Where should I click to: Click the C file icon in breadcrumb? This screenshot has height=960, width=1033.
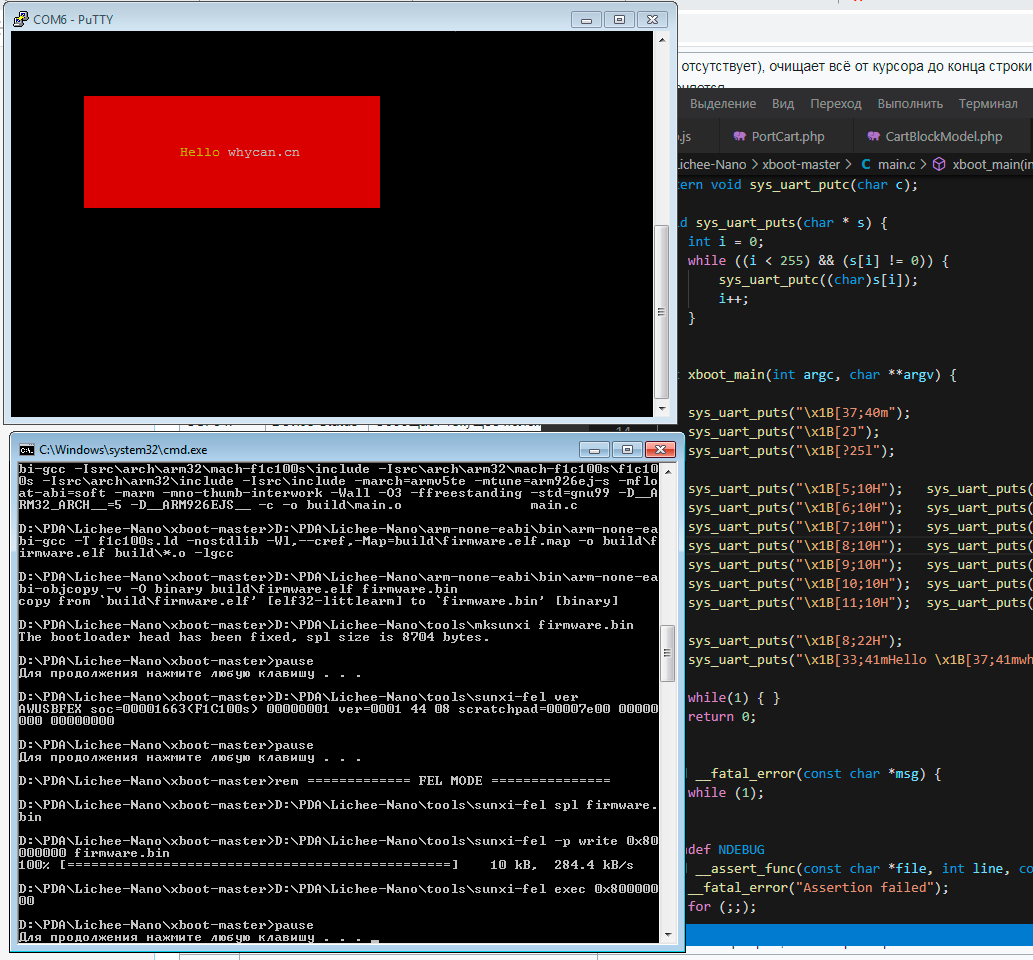point(866,164)
